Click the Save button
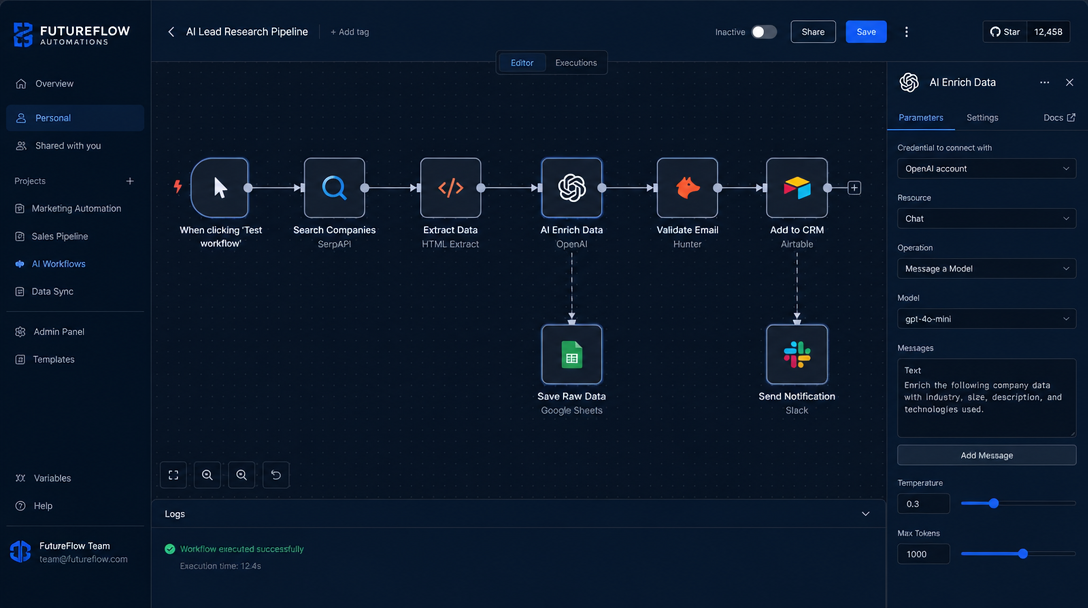 866,32
